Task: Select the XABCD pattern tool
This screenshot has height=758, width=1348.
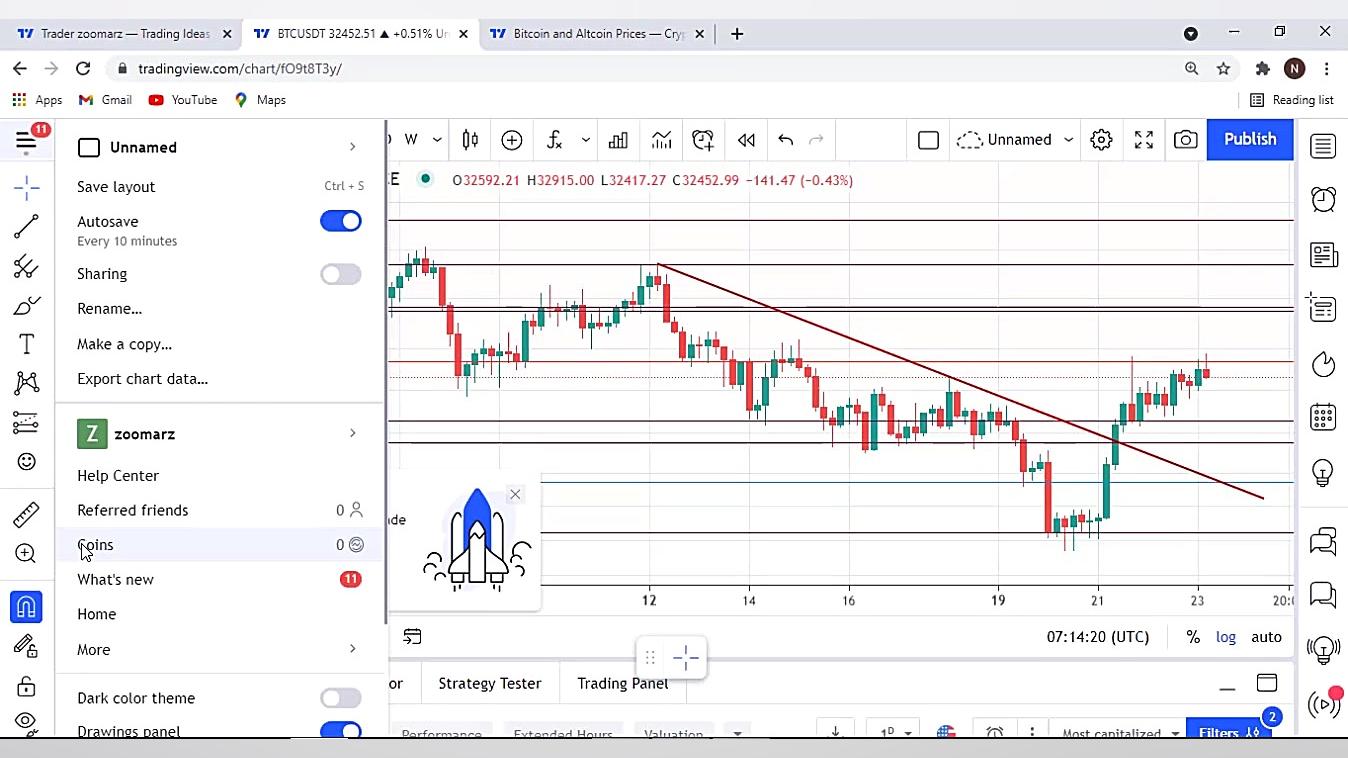Action: (x=26, y=383)
